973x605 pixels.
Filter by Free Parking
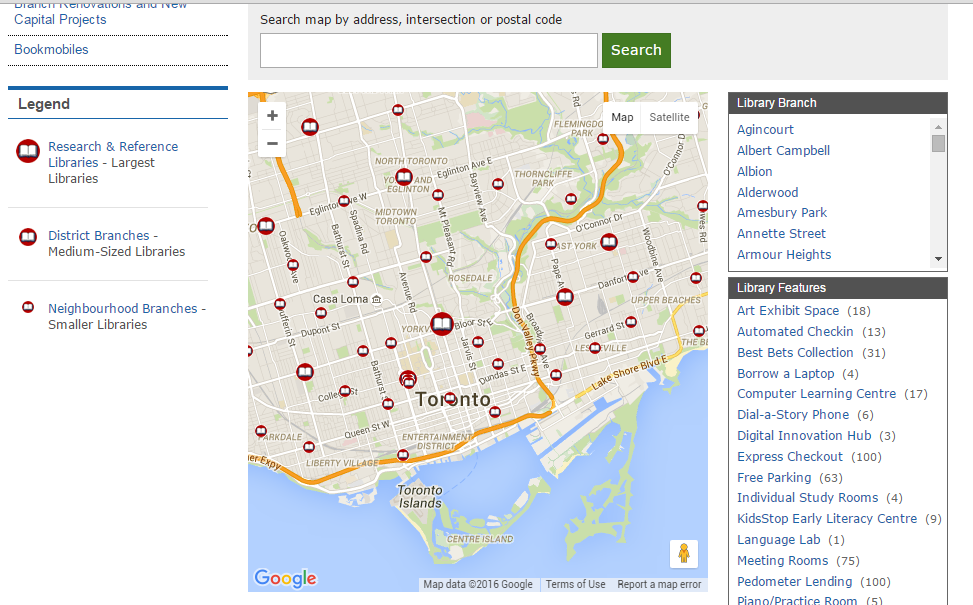pos(774,478)
